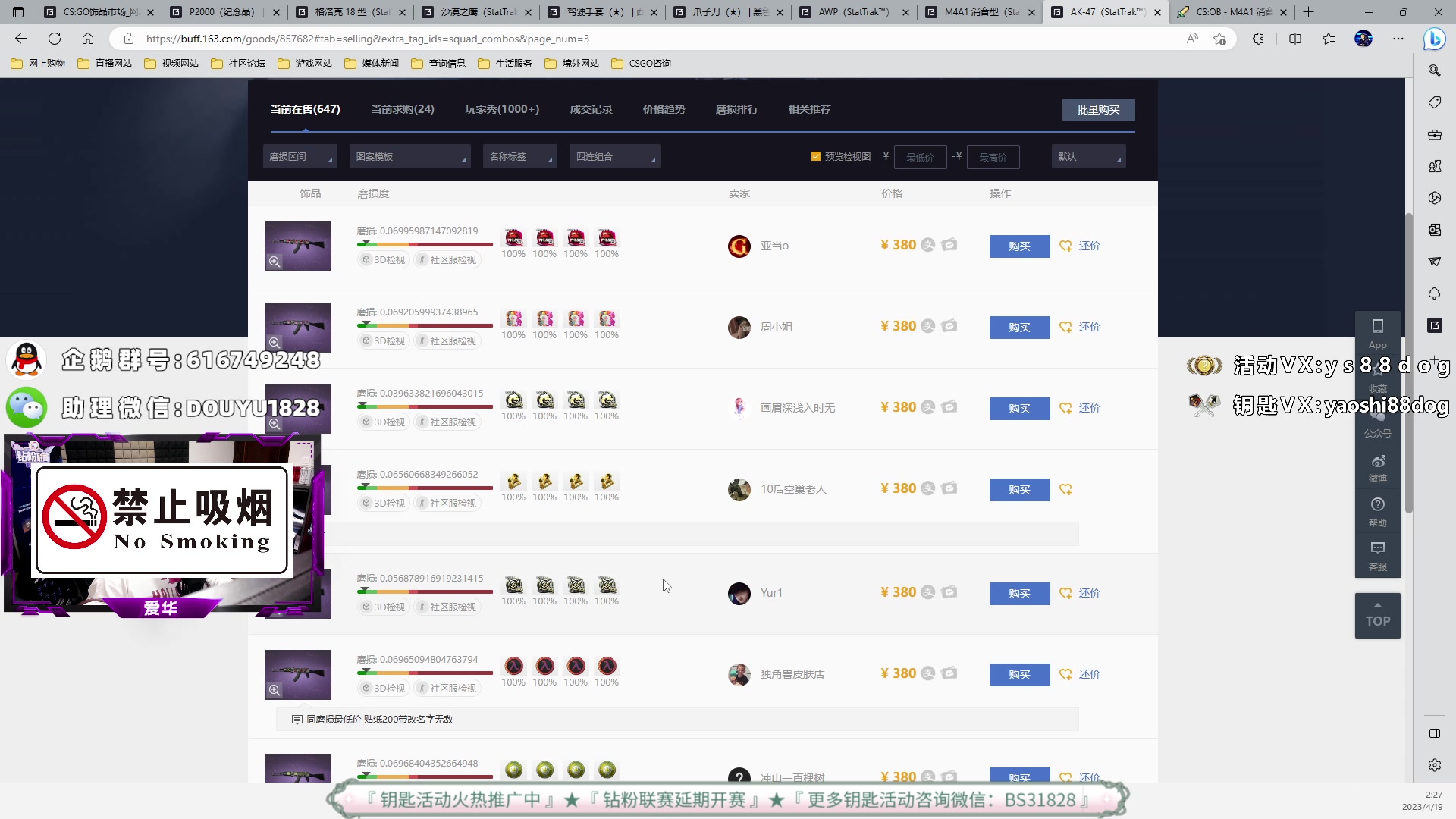1456x819 pixels.
Task: Open browser extensions menu
Action: (x=1258, y=39)
